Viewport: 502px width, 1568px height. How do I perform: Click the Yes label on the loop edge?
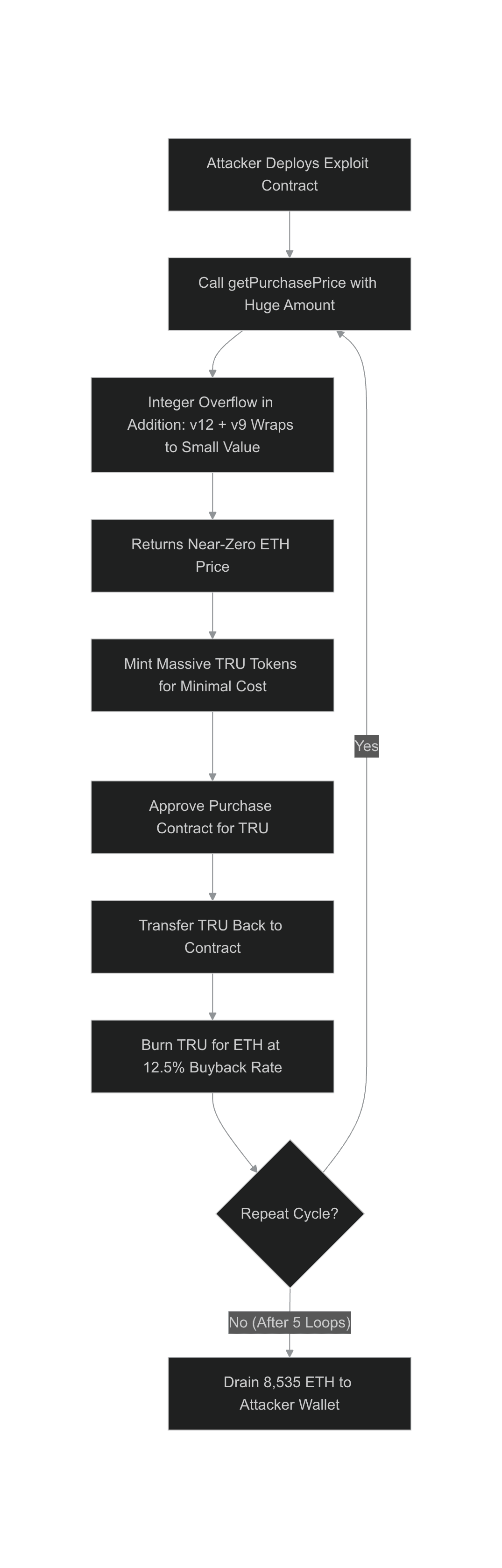(x=366, y=745)
